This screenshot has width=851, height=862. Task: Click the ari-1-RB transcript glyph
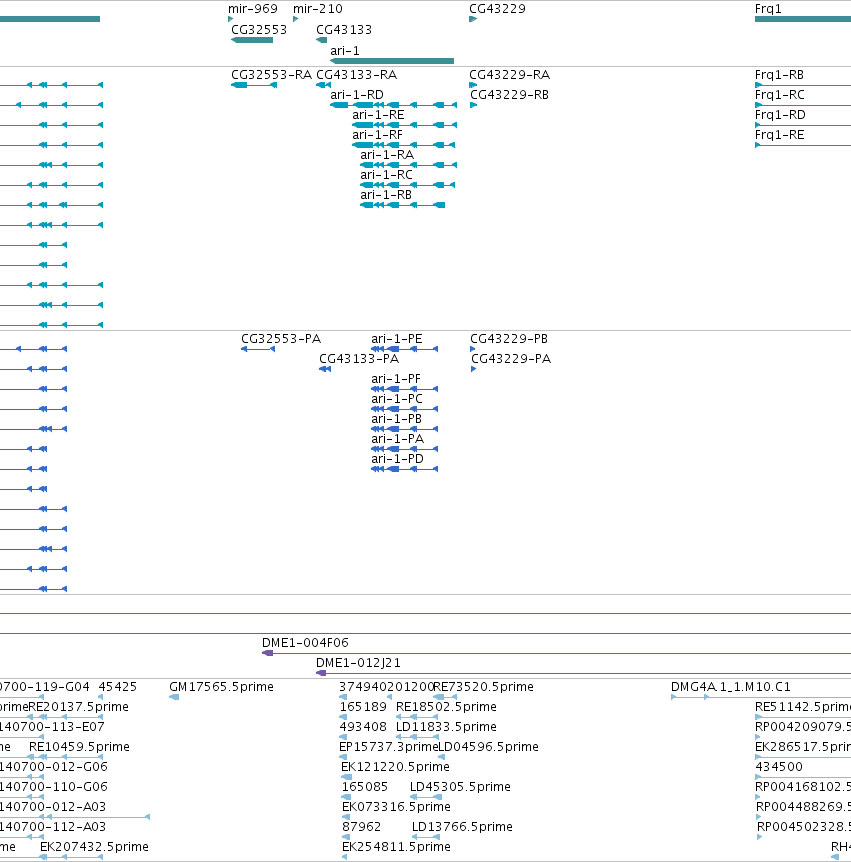[x=402, y=205]
